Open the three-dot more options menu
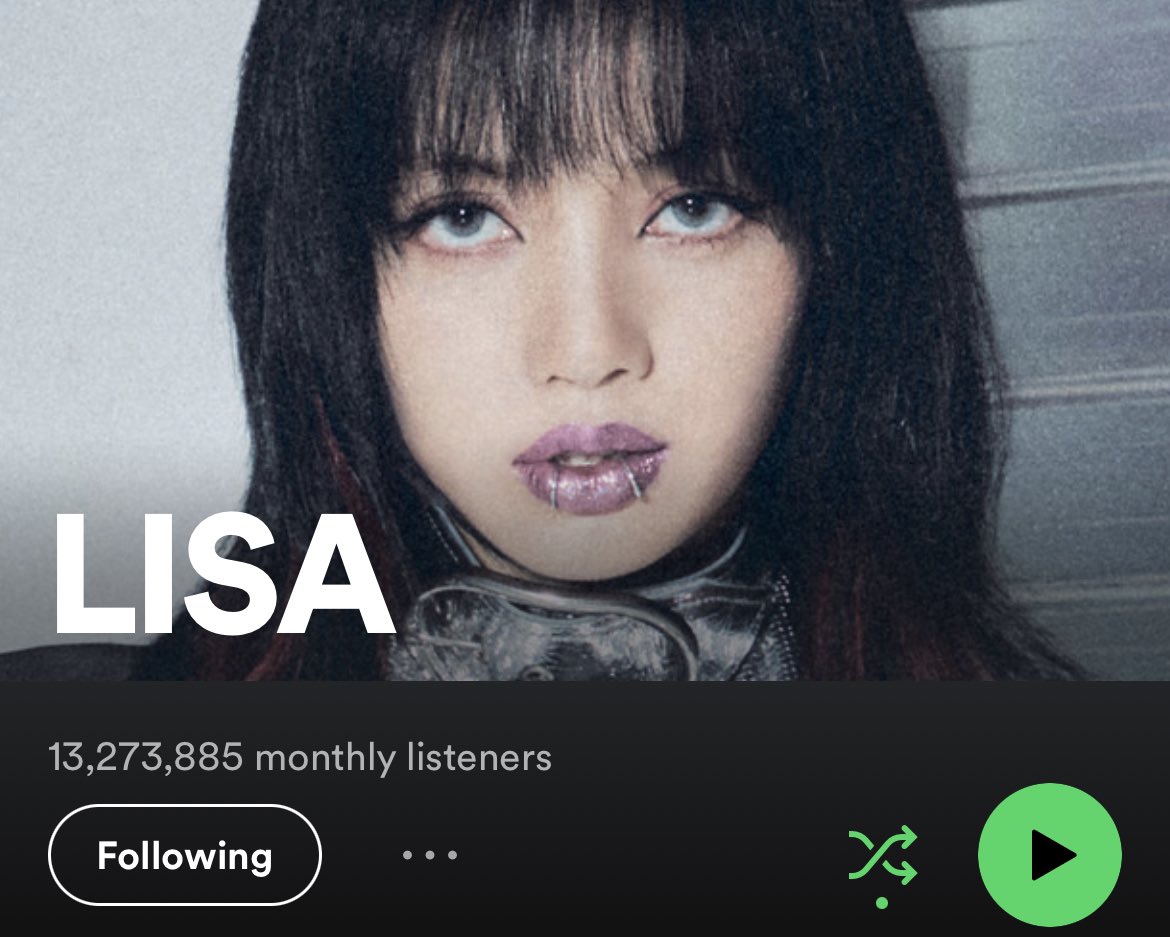The height and width of the screenshot is (937, 1170). point(430,855)
